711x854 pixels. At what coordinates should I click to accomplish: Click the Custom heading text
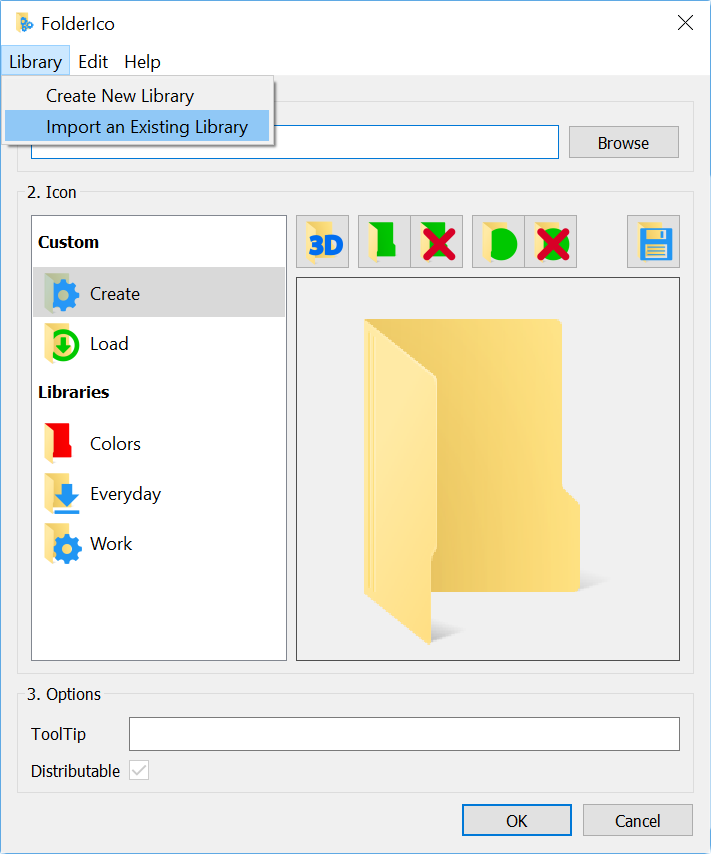[68, 242]
